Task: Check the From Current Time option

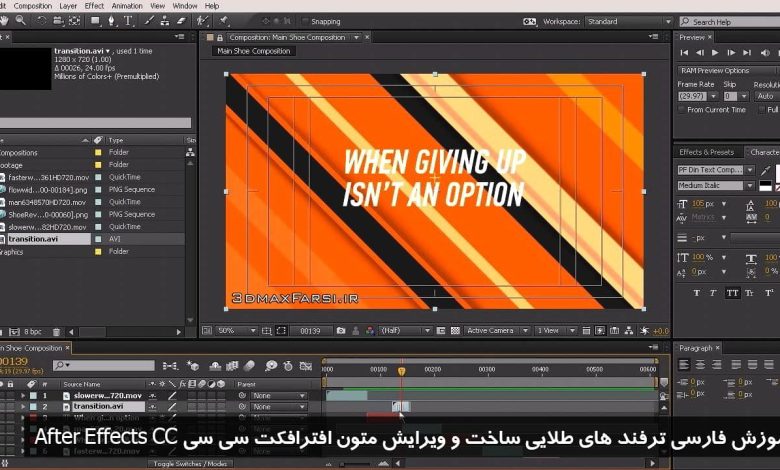Action: point(682,110)
